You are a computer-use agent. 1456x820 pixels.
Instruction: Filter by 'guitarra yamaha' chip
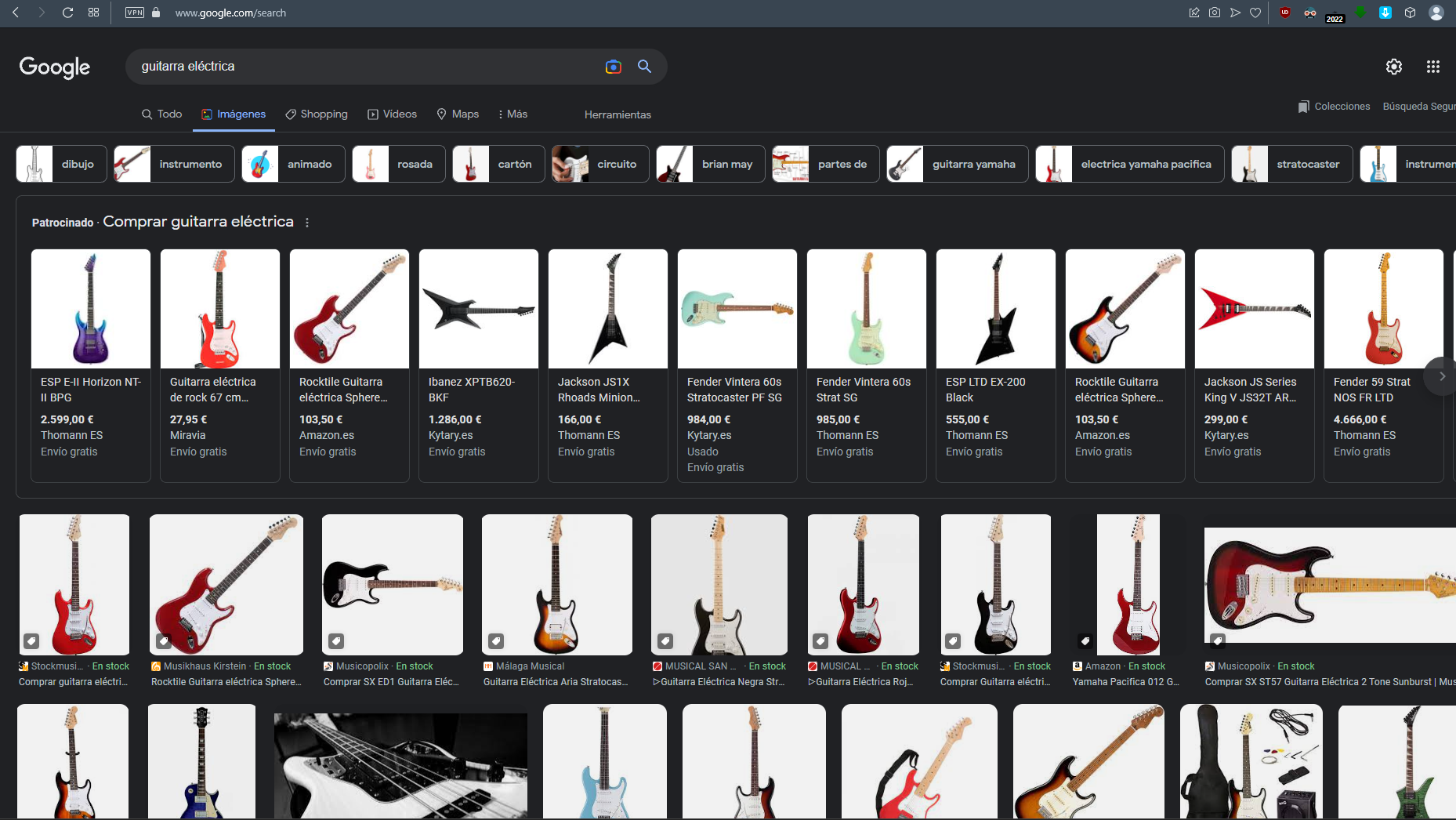pyautogui.click(x=958, y=164)
